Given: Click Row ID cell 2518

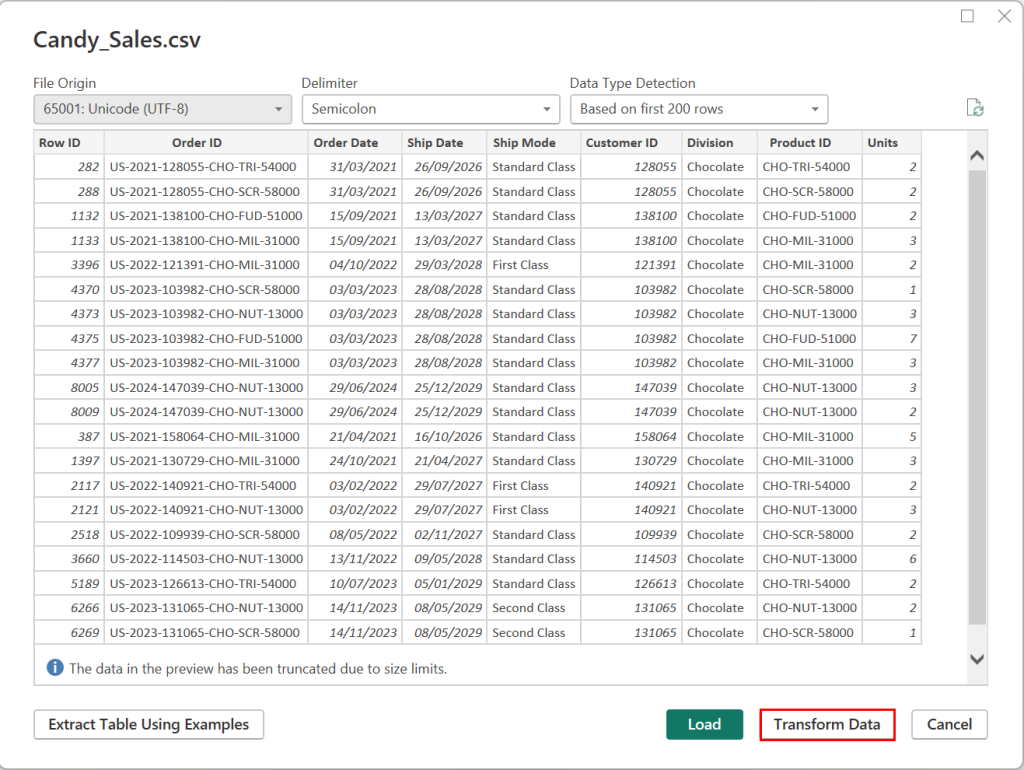Looking at the screenshot, I should pos(69,534).
